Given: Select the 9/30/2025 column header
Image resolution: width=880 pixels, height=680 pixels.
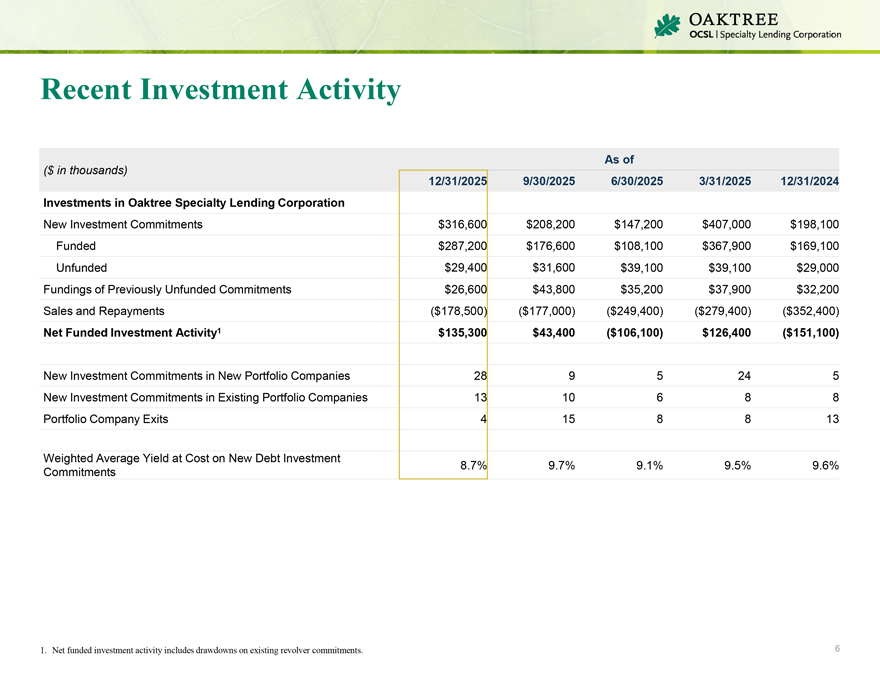Looking at the screenshot, I should (x=549, y=181).
